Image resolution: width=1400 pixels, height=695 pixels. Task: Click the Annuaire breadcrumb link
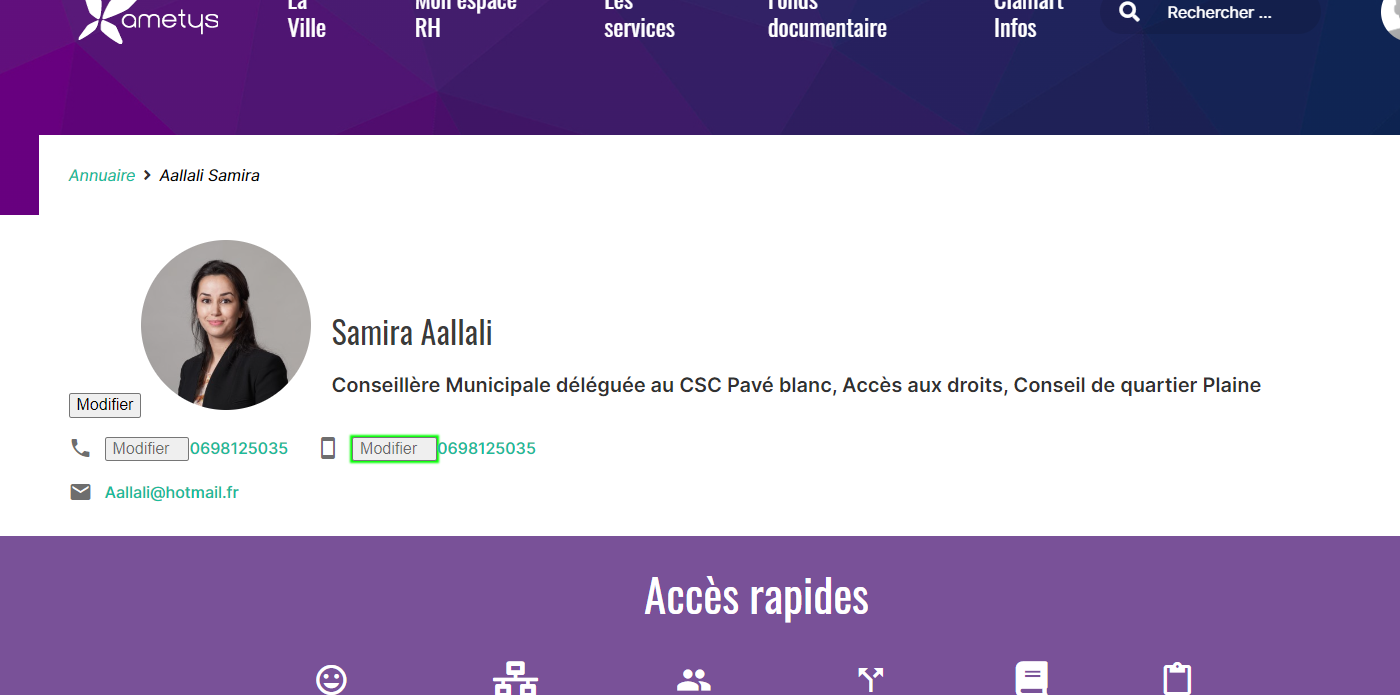pos(102,176)
